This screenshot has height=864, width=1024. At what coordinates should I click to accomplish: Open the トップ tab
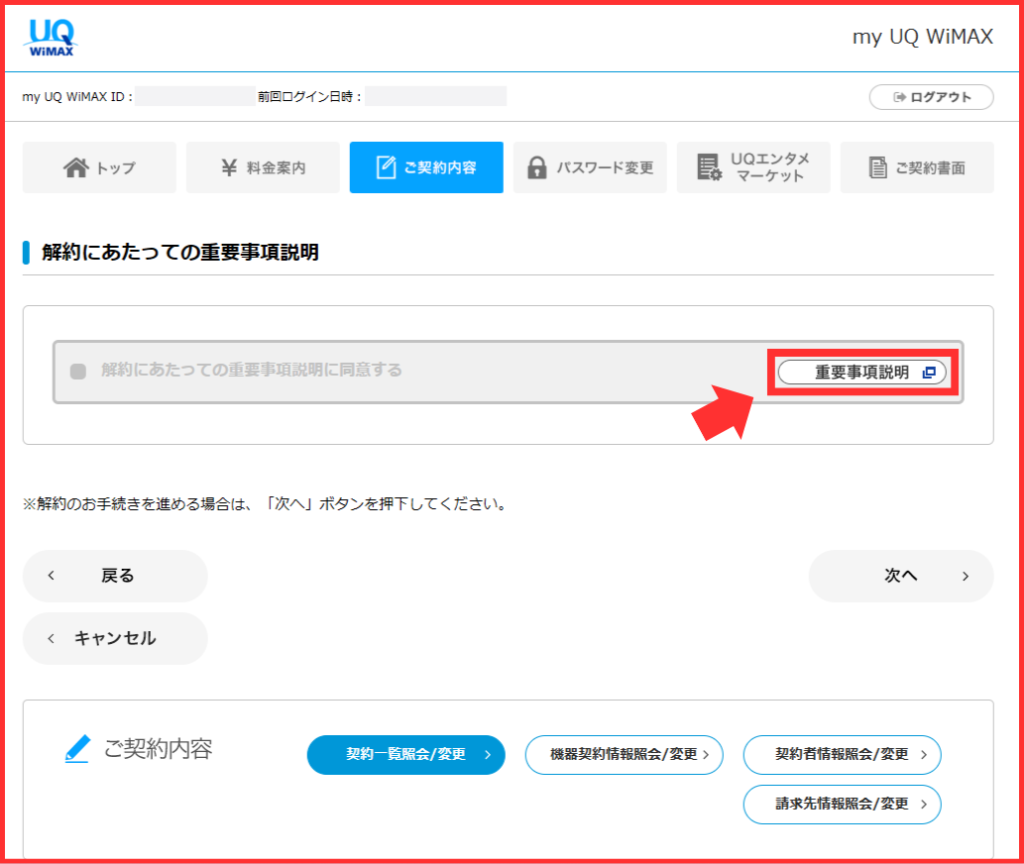[99, 167]
